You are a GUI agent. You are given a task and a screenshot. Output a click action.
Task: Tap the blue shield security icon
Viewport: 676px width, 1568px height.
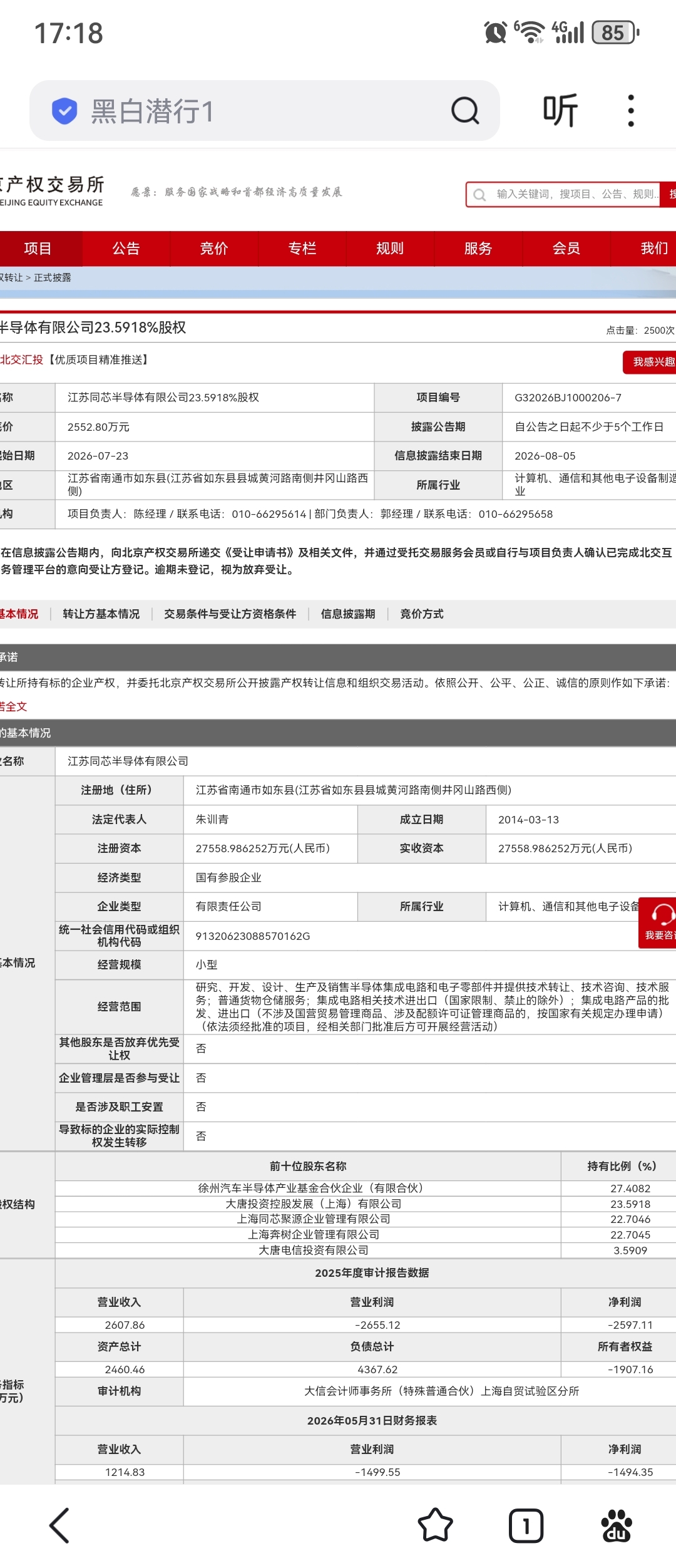(x=64, y=111)
